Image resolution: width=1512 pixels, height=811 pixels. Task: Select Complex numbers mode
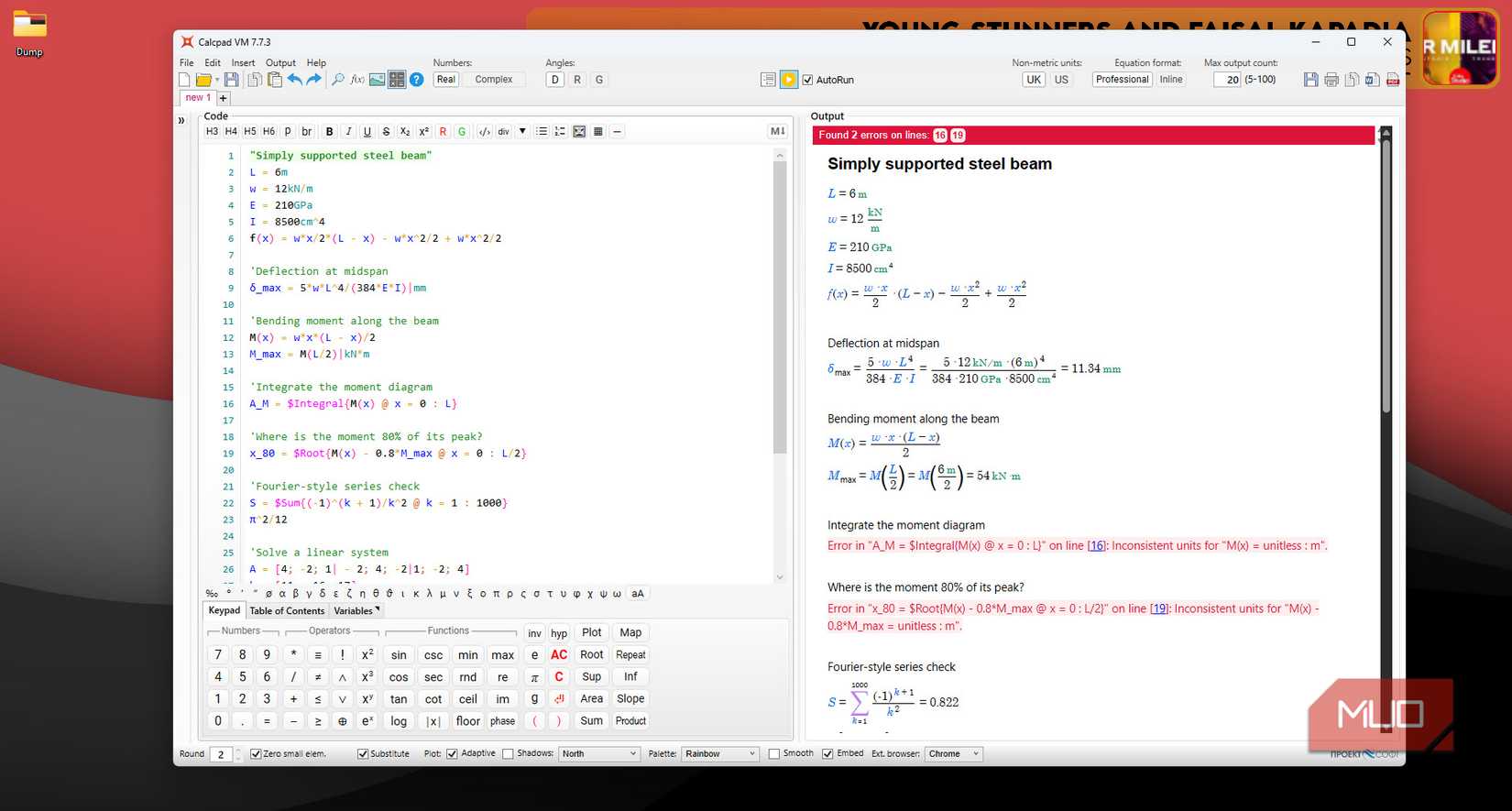click(494, 80)
